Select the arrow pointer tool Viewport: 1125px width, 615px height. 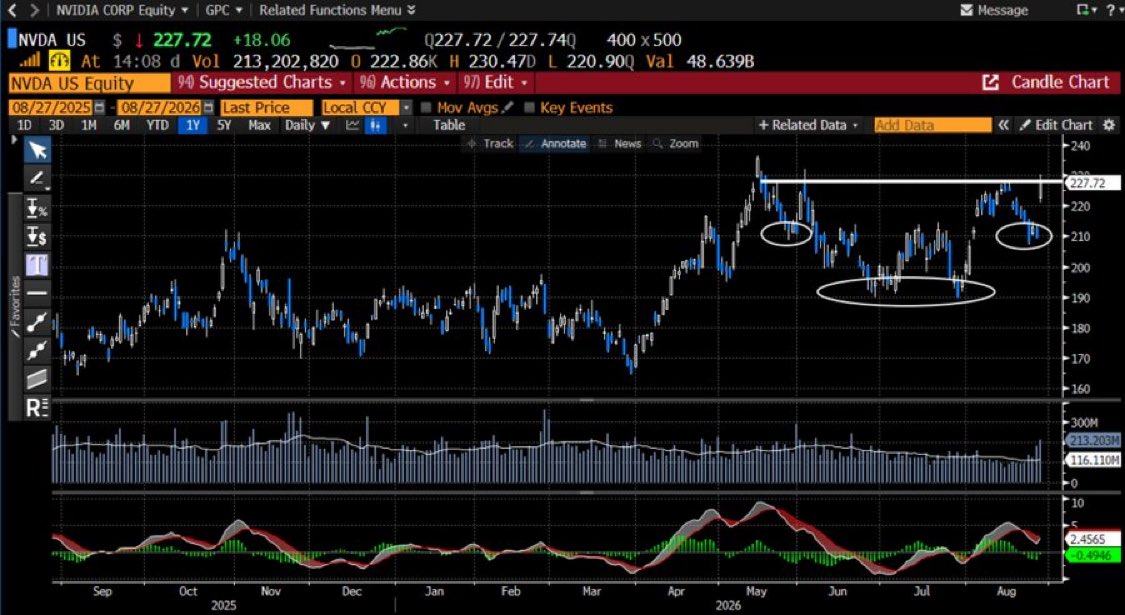(37, 150)
